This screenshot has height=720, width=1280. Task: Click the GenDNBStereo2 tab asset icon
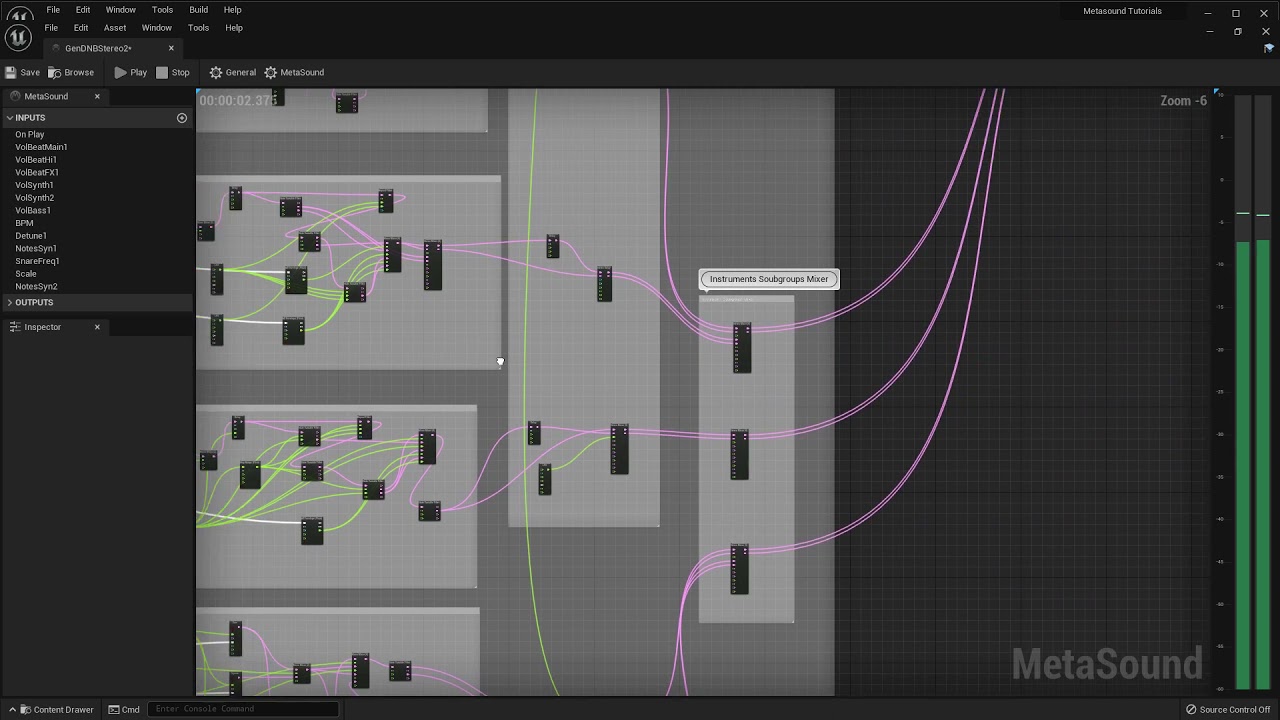(58, 48)
